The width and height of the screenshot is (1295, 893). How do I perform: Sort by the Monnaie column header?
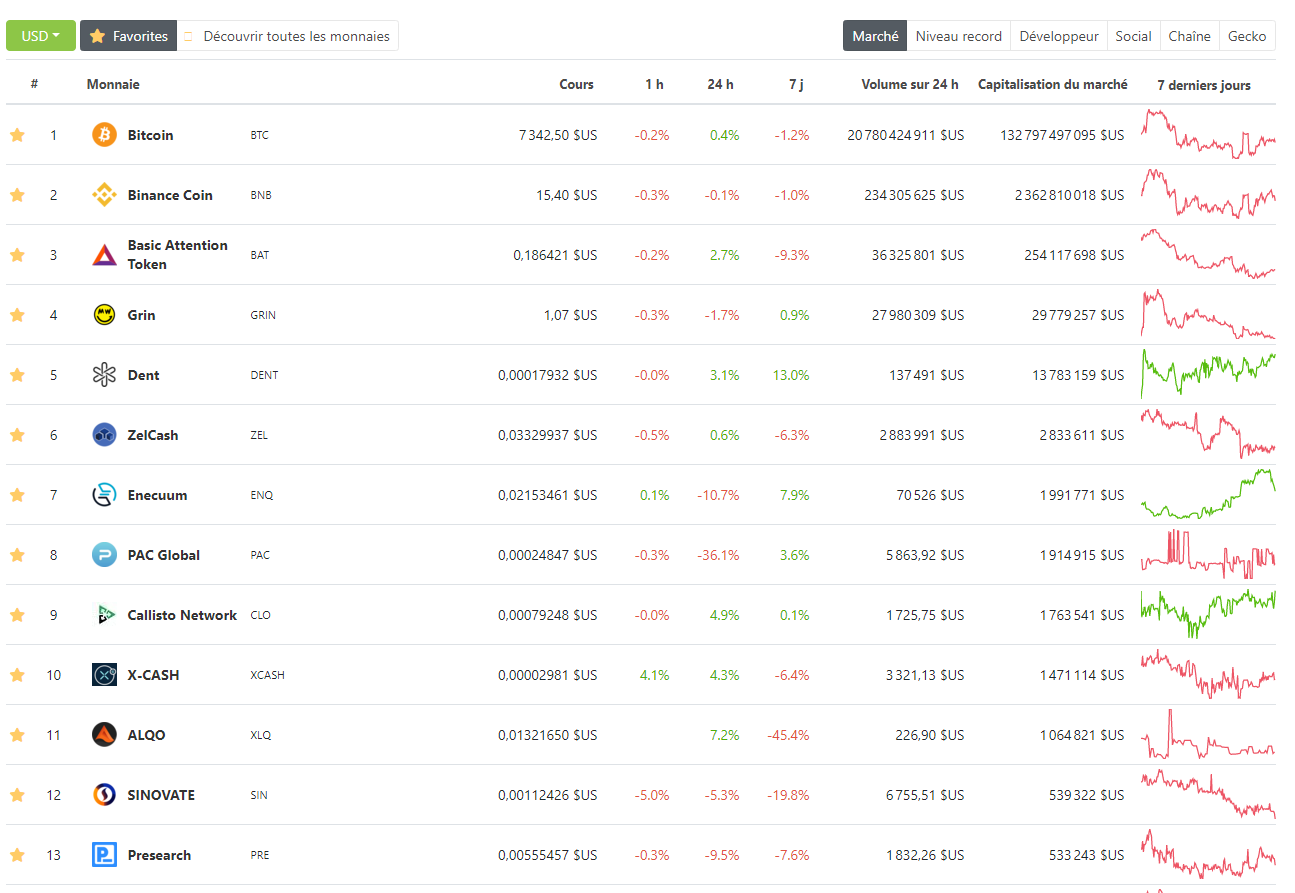(x=113, y=85)
